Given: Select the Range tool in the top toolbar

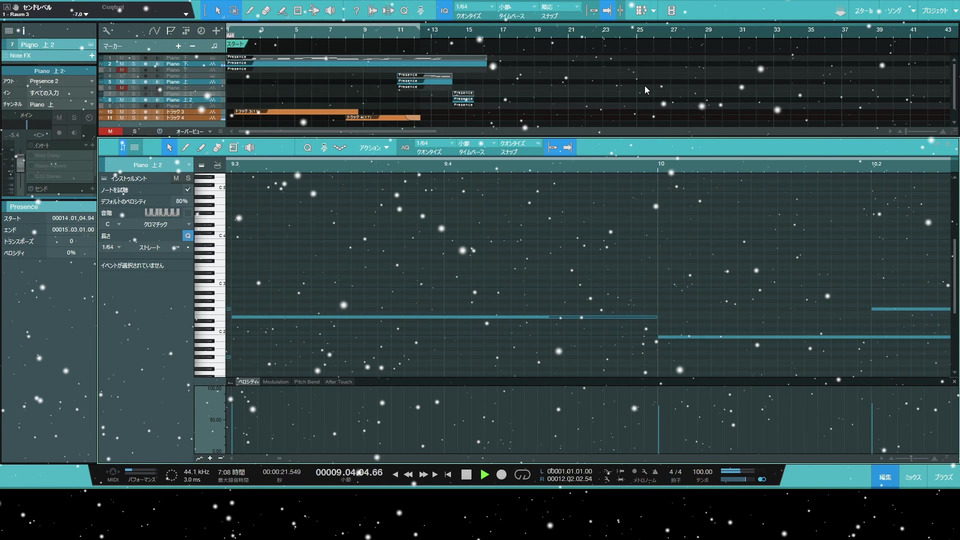Looking at the screenshot, I should 234,10.
